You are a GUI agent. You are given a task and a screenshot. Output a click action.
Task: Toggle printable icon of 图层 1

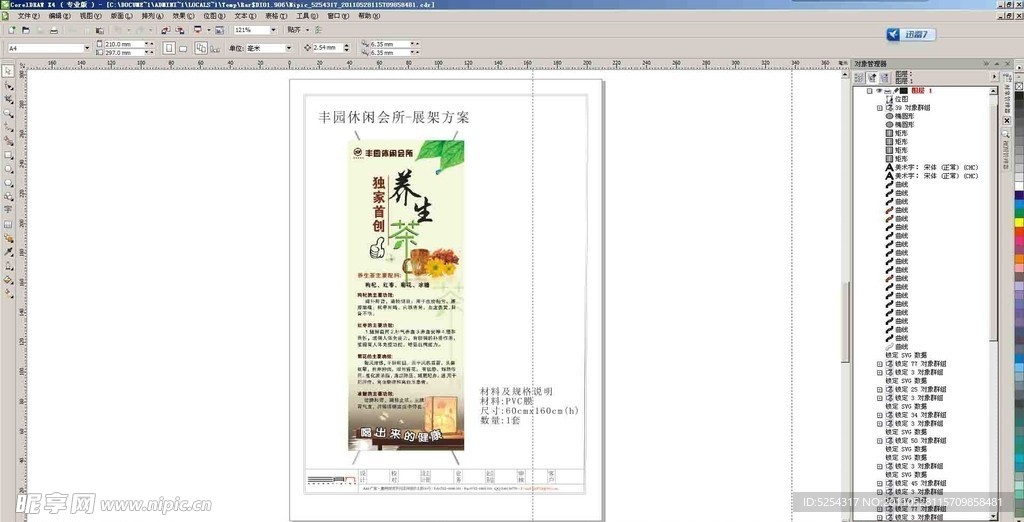coord(888,91)
